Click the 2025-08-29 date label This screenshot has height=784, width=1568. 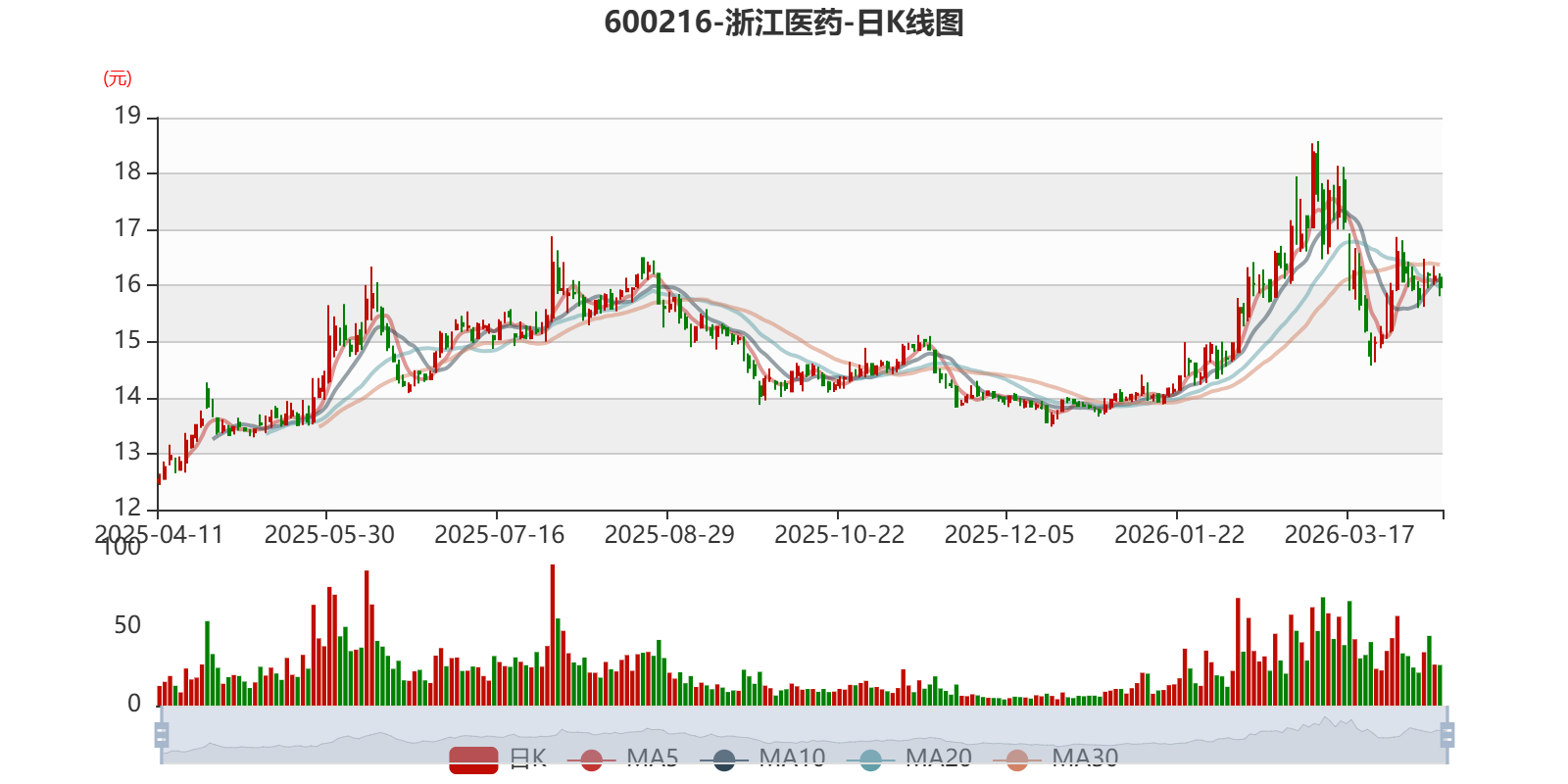coord(669,535)
